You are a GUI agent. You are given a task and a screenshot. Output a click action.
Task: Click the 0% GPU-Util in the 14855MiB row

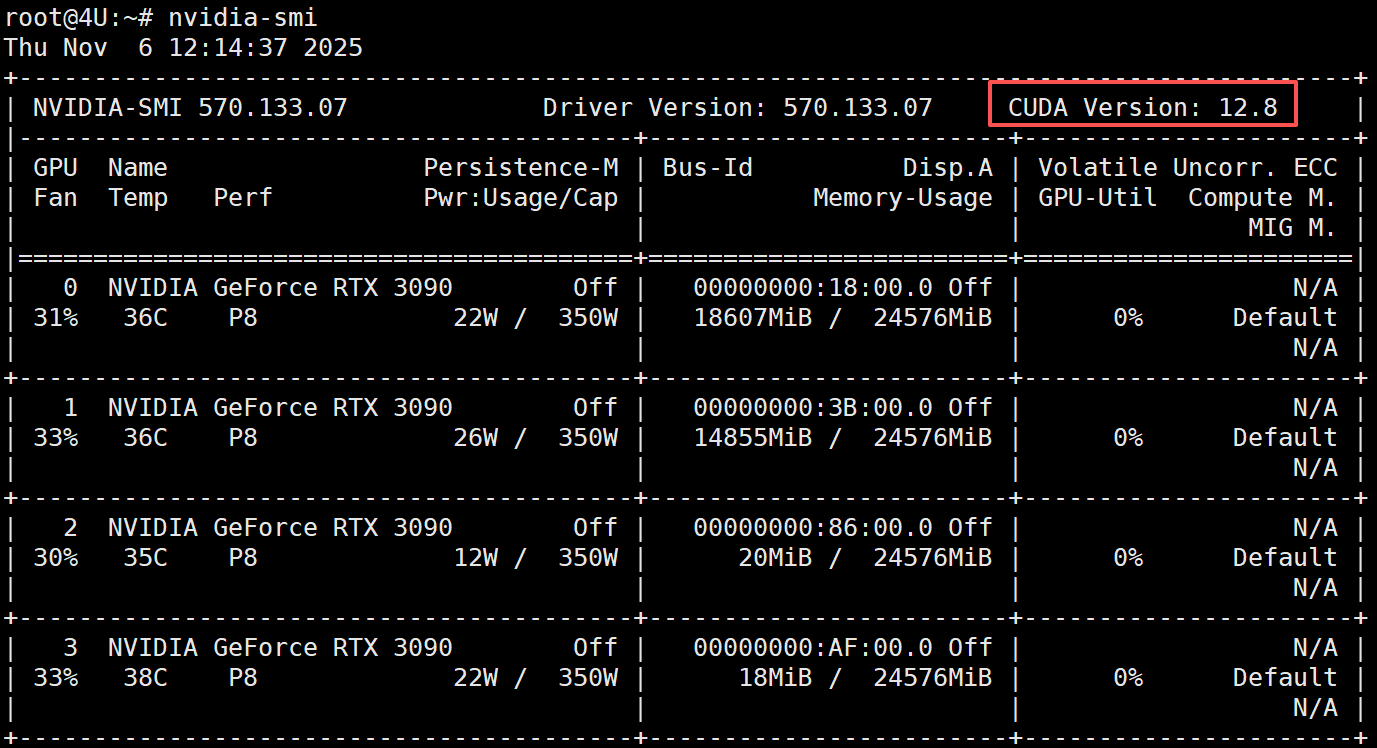(x=1128, y=437)
